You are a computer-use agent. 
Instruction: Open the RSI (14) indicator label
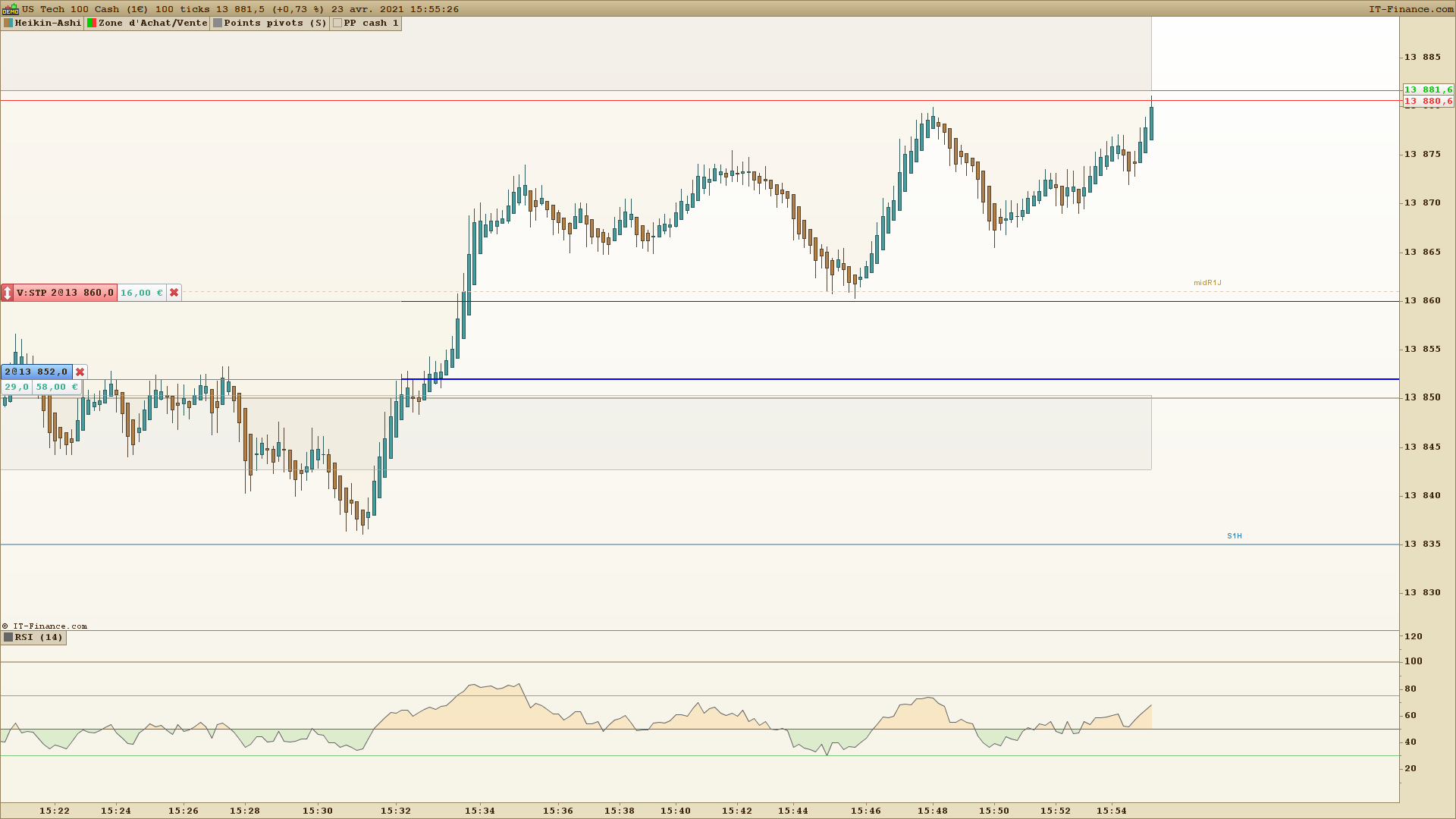click(39, 638)
